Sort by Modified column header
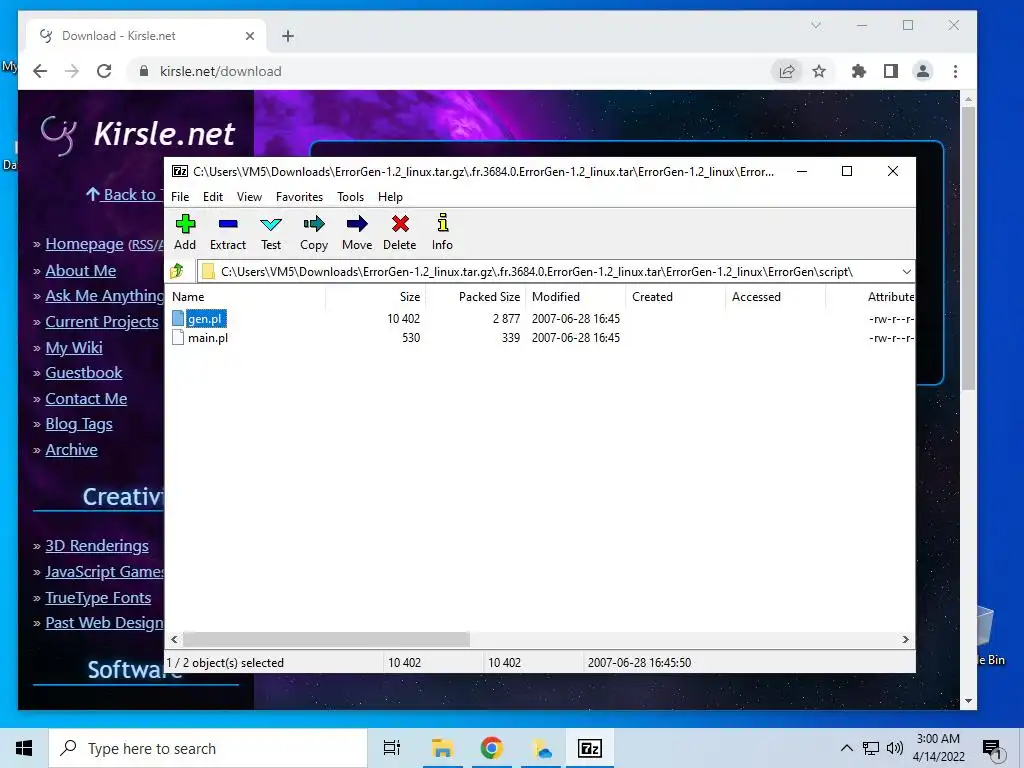1024x768 pixels. 575,296
